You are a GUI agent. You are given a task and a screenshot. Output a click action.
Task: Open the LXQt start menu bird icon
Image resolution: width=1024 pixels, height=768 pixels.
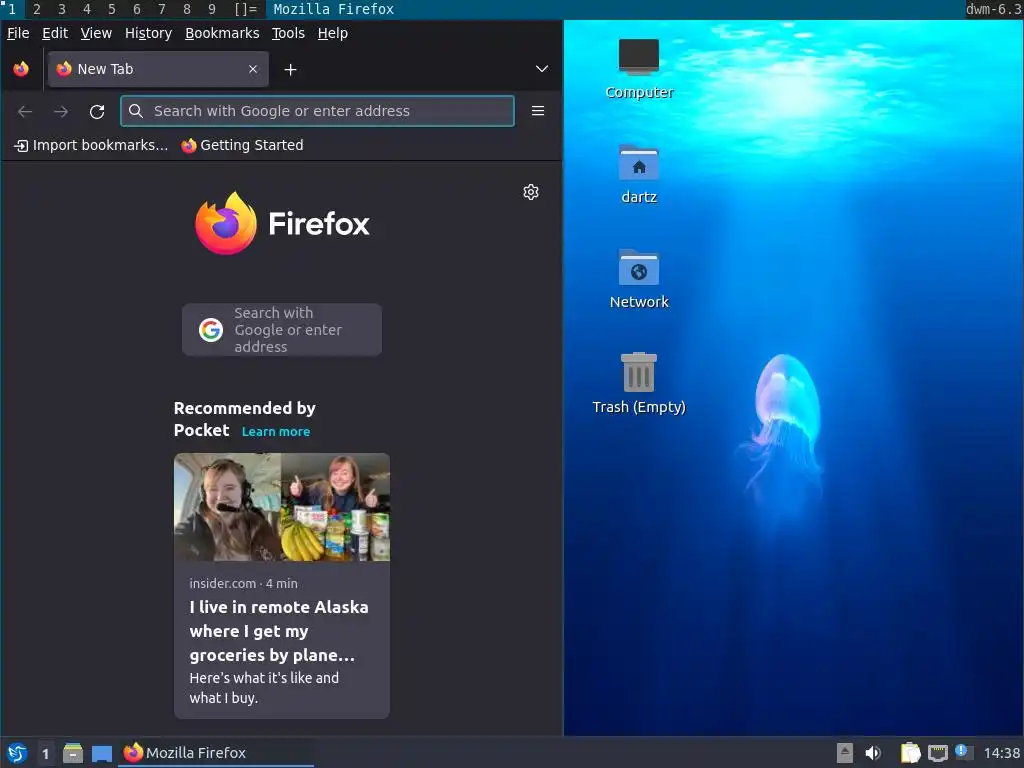[17, 753]
